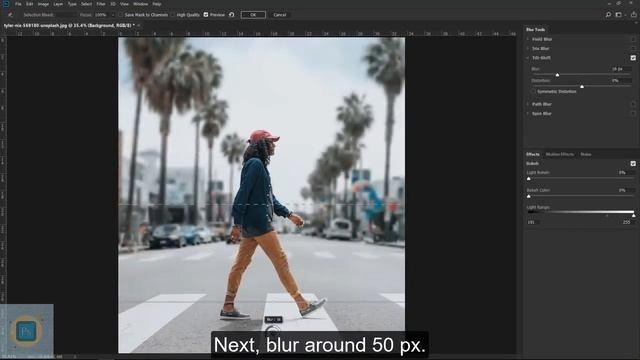640x360 pixels.
Task: Click the blur pin tool icon in options bar
Action: (10, 15)
